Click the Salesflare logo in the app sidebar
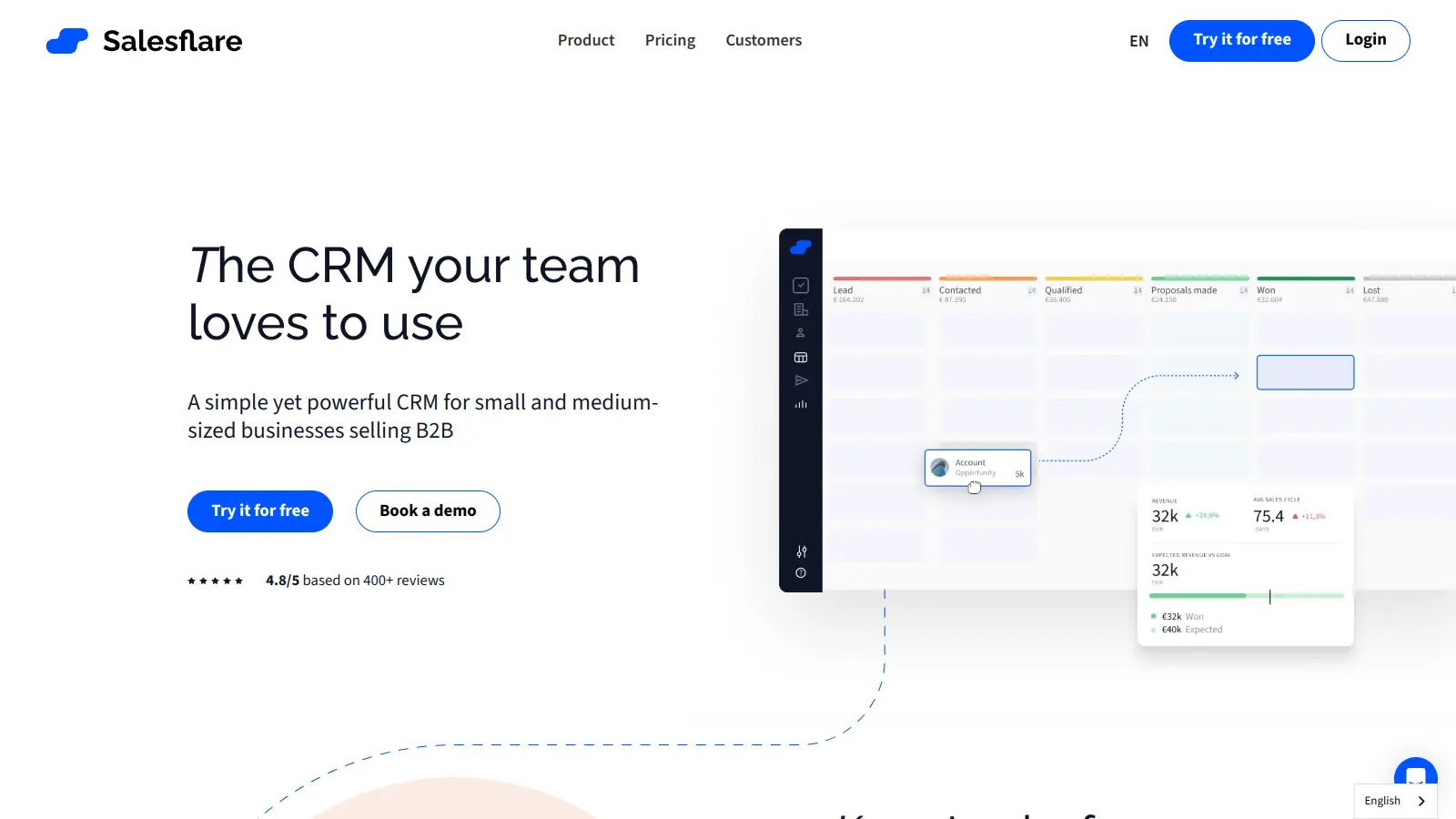 click(x=800, y=246)
